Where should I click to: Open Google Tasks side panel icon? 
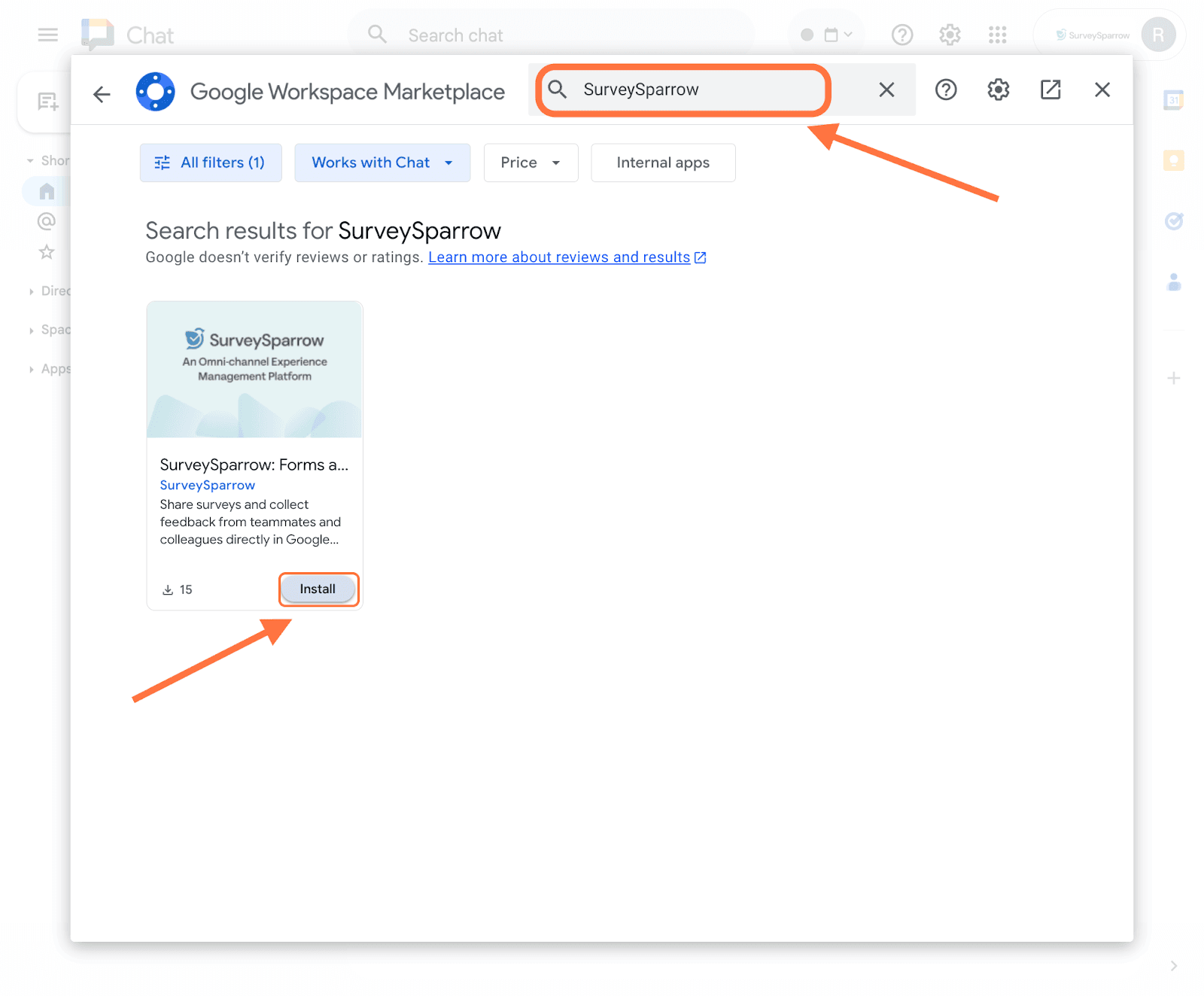pyautogui.click(x=1173, y=221)
